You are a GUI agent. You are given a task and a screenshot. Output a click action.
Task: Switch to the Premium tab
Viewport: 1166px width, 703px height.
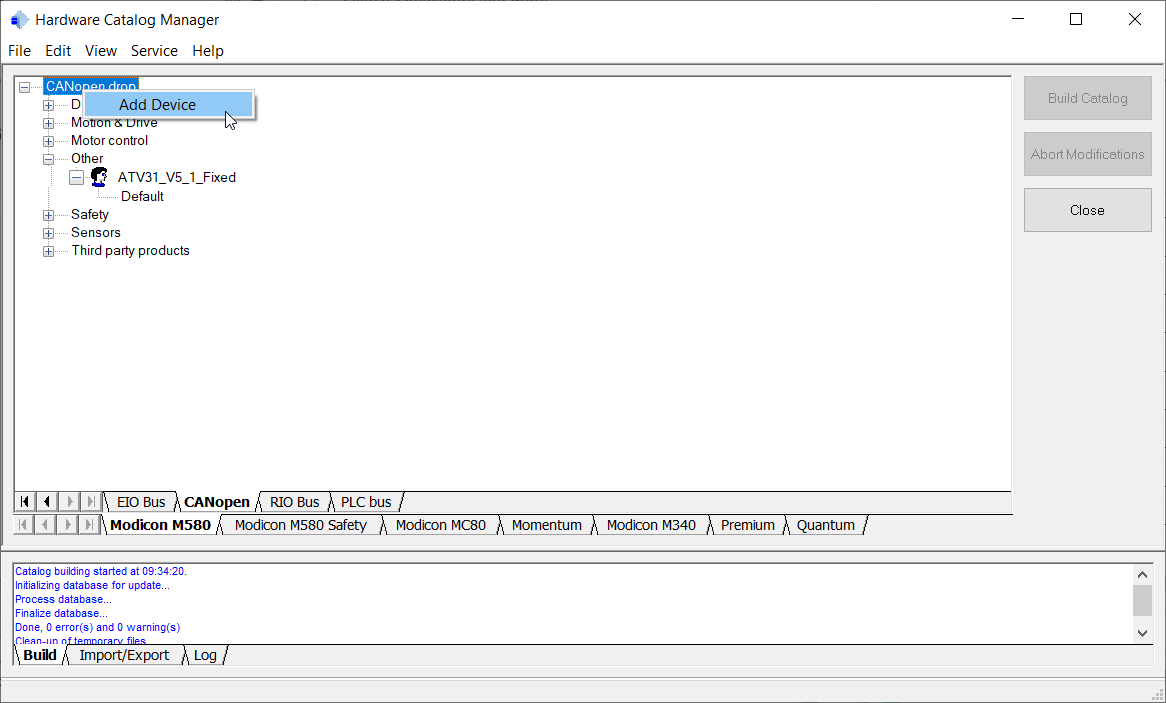pos(747,525)
